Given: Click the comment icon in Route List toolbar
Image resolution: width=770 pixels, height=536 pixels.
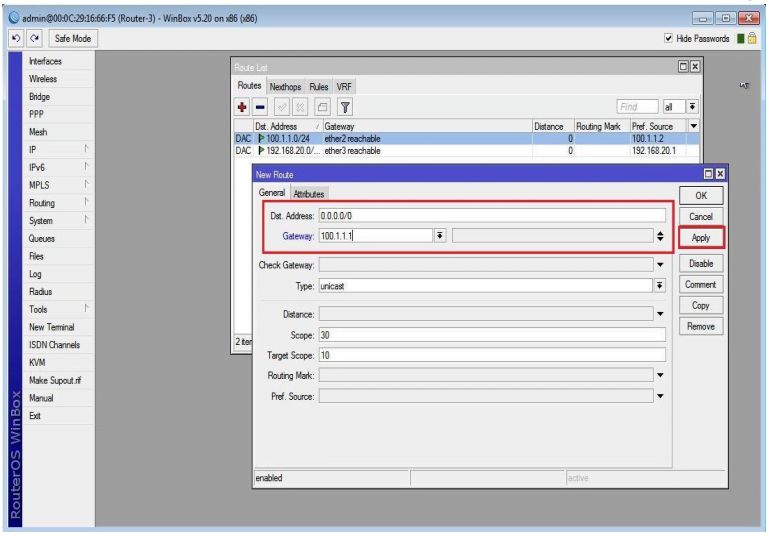Looking at the screenshot, I should (322, 106).
